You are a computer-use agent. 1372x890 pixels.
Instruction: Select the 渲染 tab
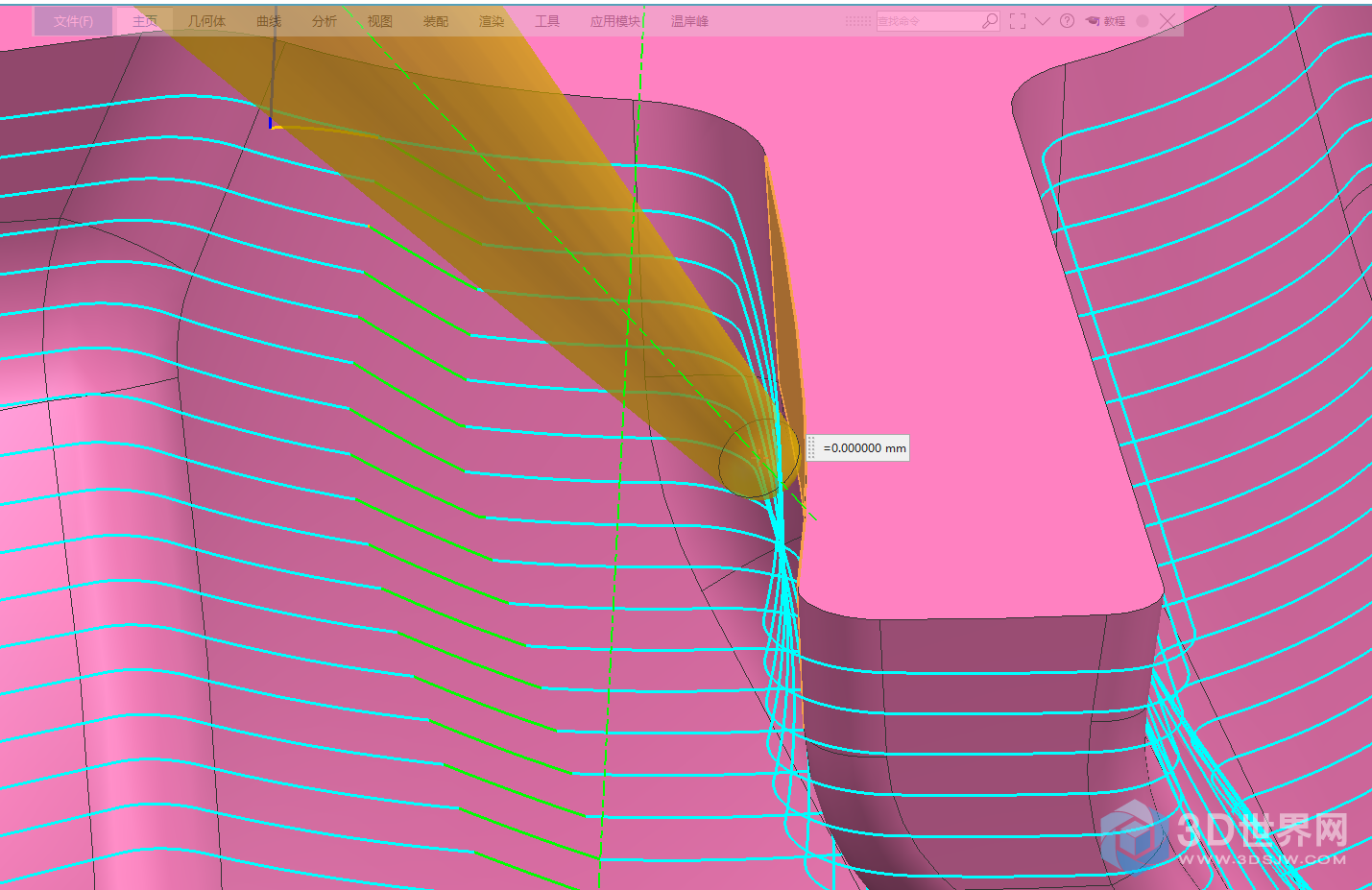click(492, 21)
